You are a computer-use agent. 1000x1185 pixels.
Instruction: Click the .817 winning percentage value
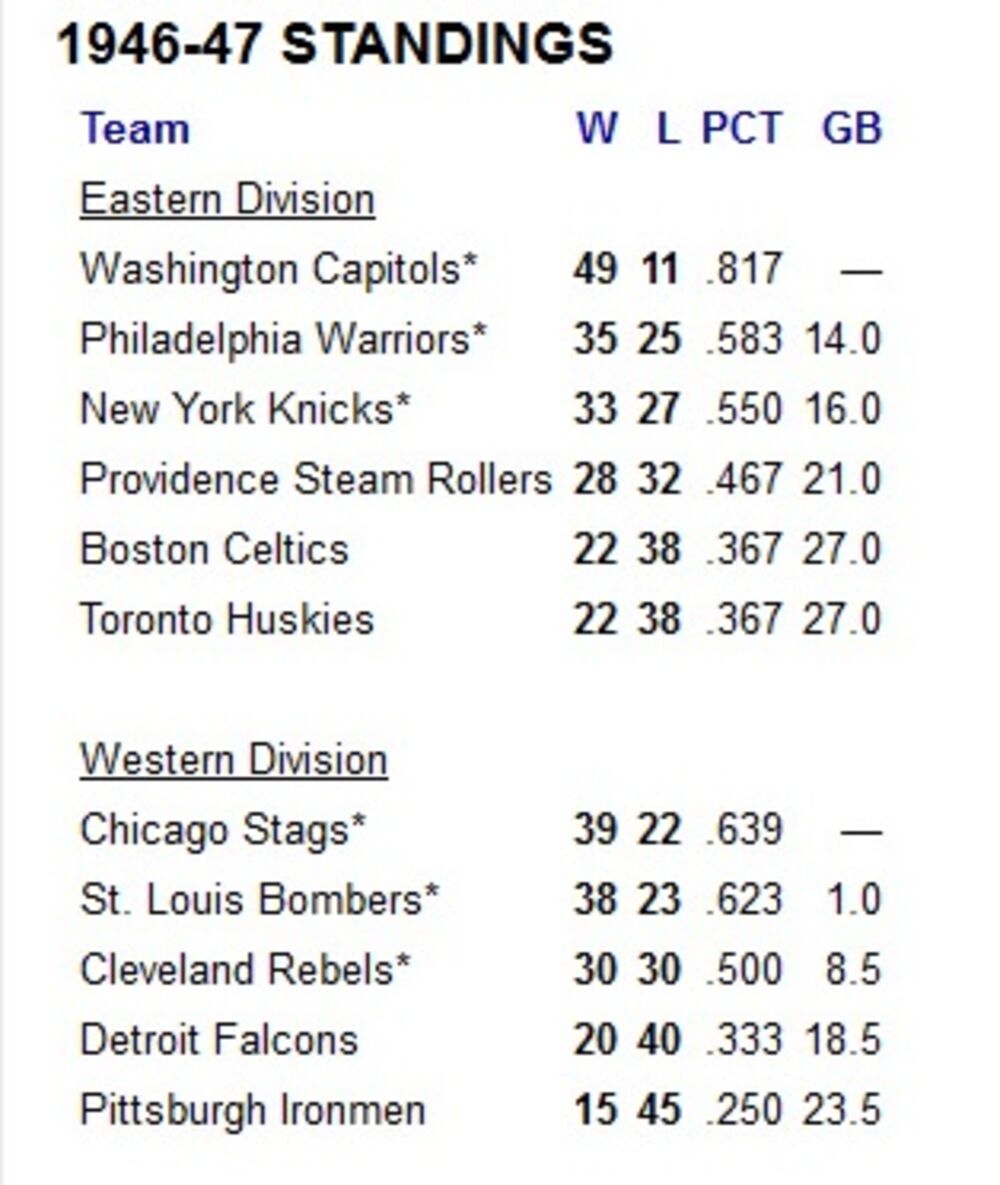click(742, 269)
